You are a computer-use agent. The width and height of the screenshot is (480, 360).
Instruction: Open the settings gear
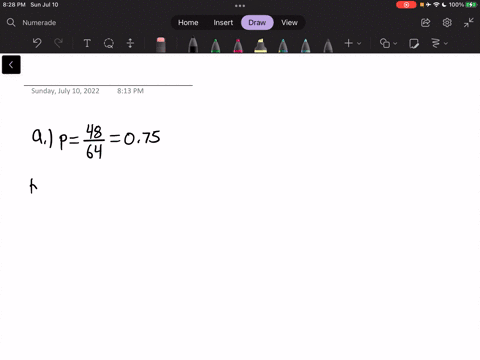tap(447, 23)
